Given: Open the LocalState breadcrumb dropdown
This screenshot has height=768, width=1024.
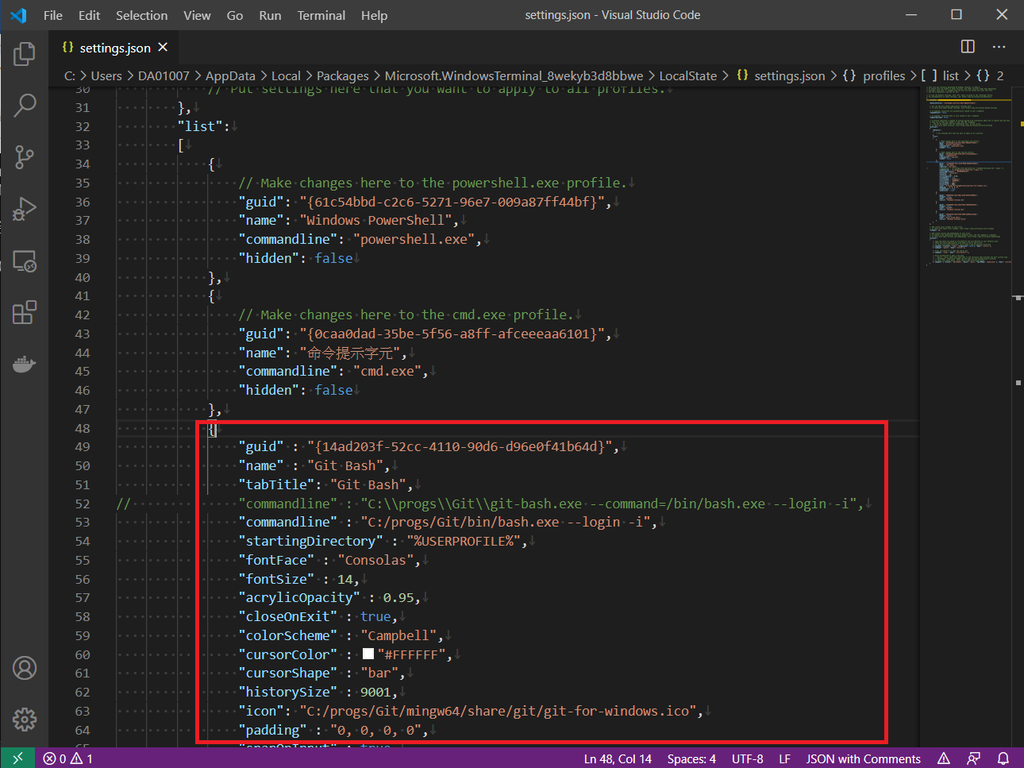Looking at the screenshot, I should 688,76.
